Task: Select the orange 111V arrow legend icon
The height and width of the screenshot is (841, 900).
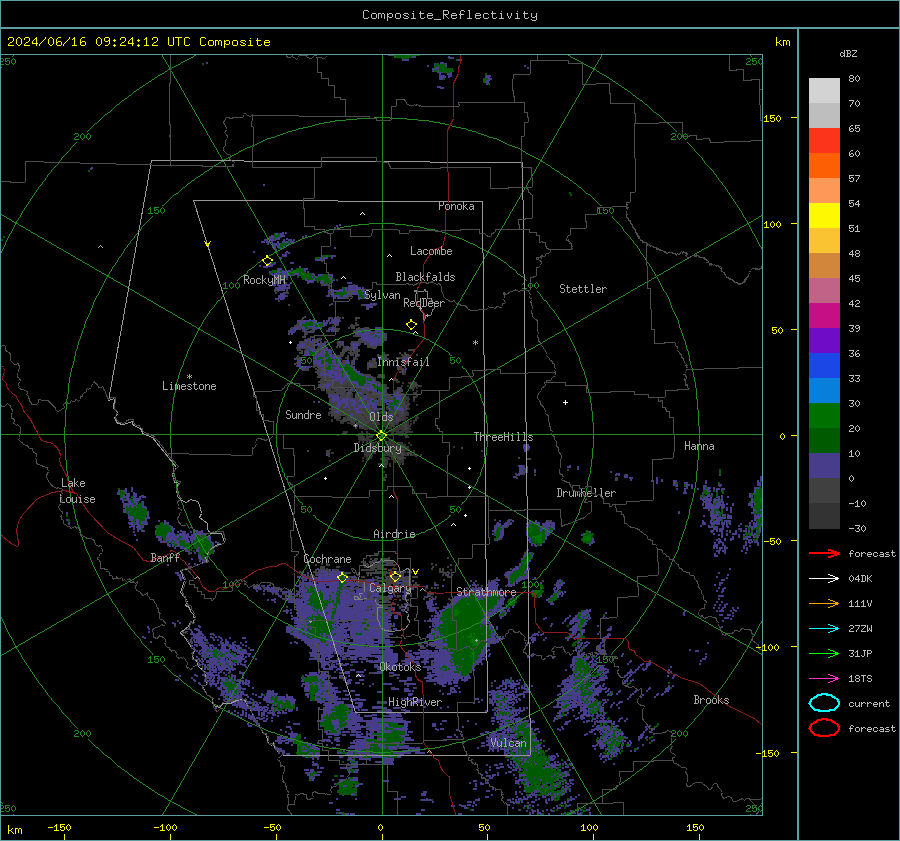Action: tap(824, 603)
